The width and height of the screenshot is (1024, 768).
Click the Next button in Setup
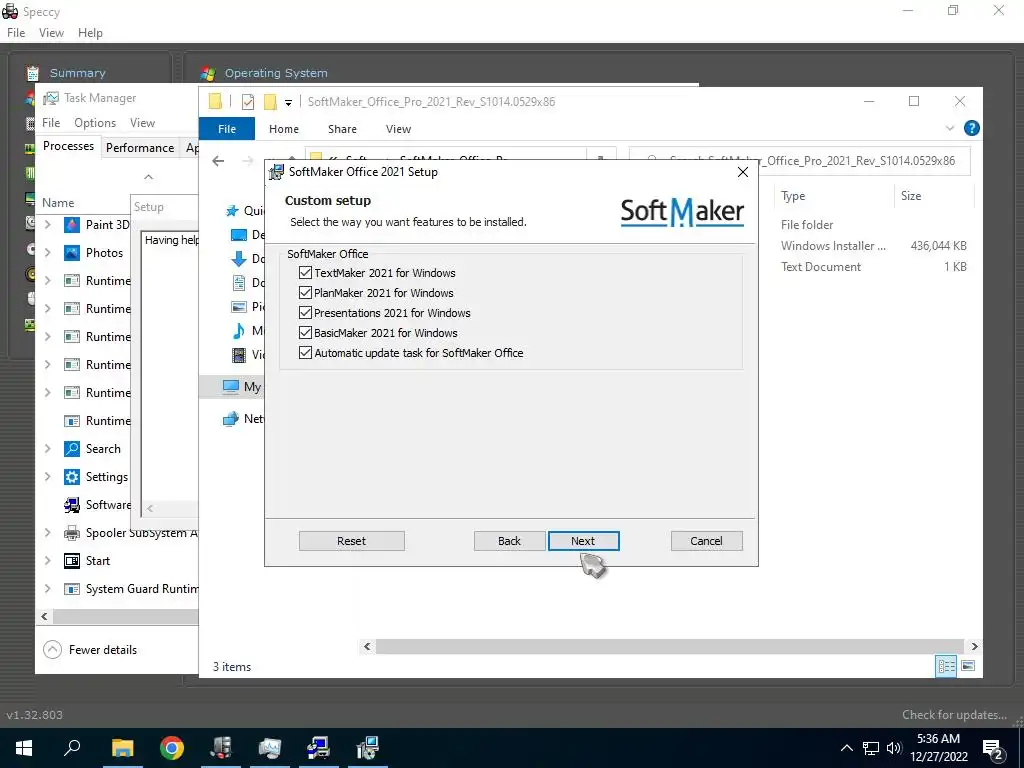pyautogui.click(x=583, y=541)
